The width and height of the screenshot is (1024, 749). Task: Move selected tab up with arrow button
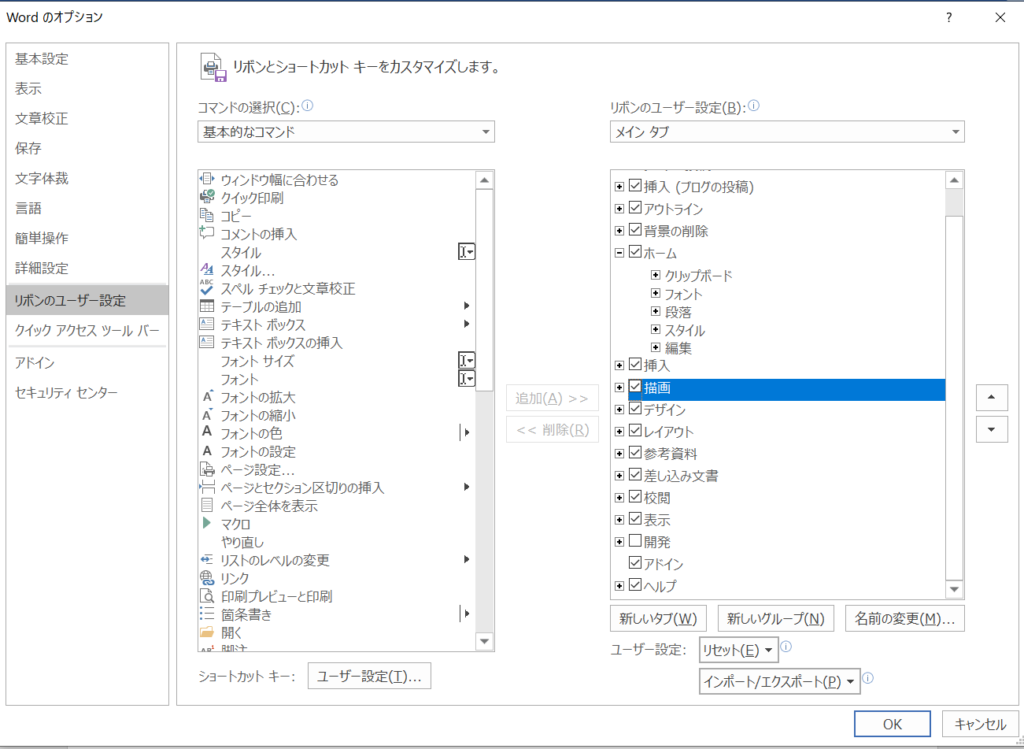pos(991,397)
